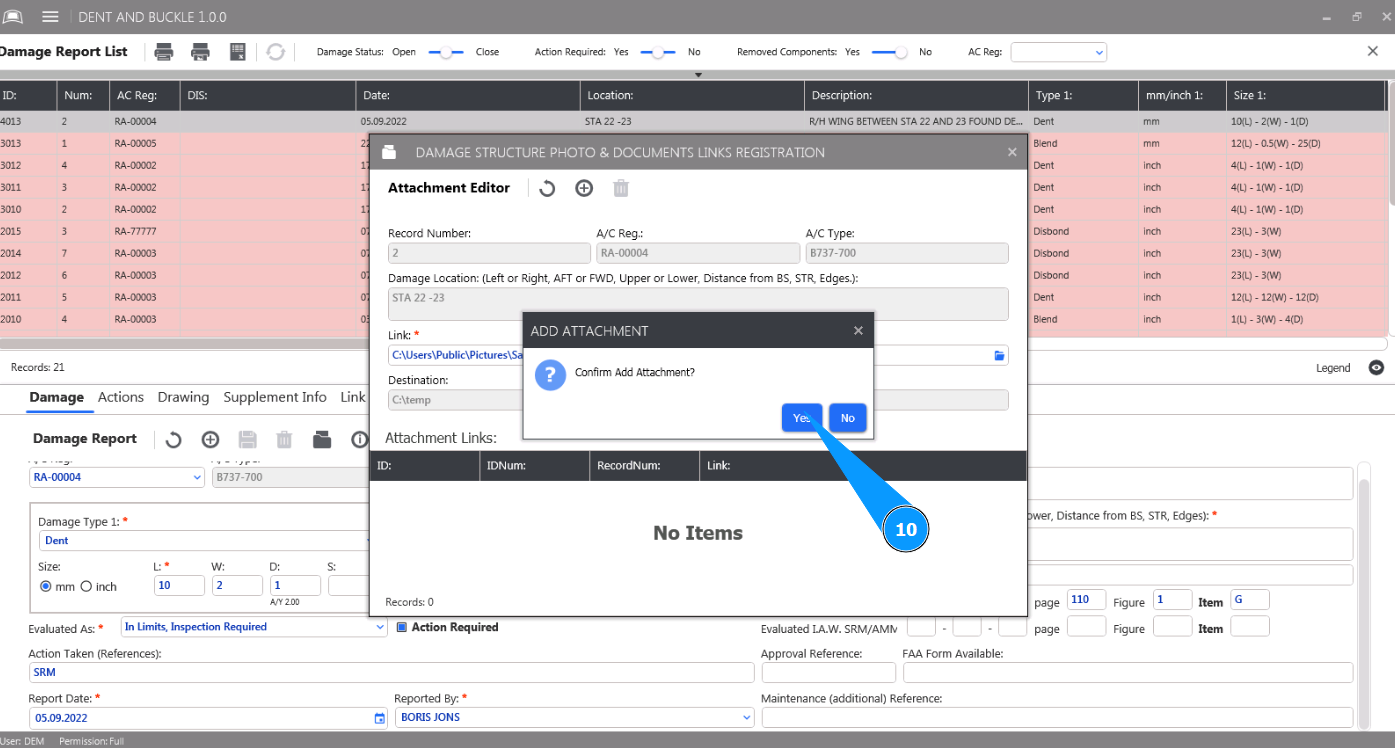
Task: Toggle the Action Required checkbox
Action: click(402, 627)
